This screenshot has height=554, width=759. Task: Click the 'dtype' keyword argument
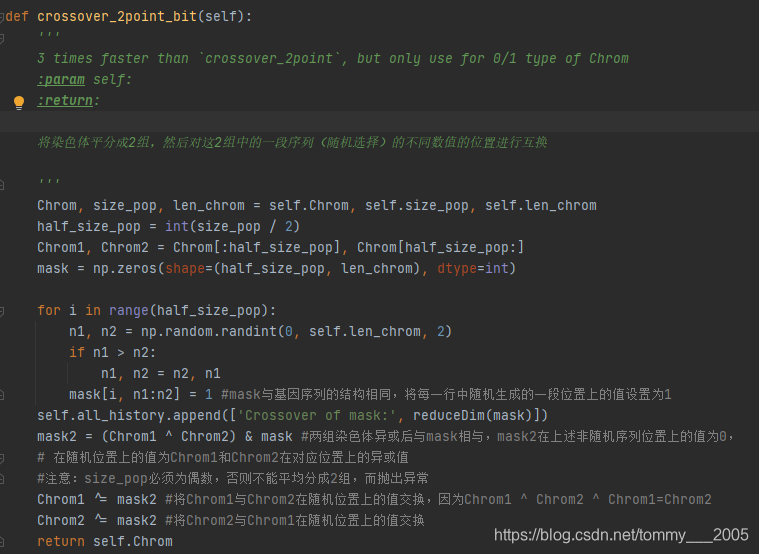tap(456, 268)
